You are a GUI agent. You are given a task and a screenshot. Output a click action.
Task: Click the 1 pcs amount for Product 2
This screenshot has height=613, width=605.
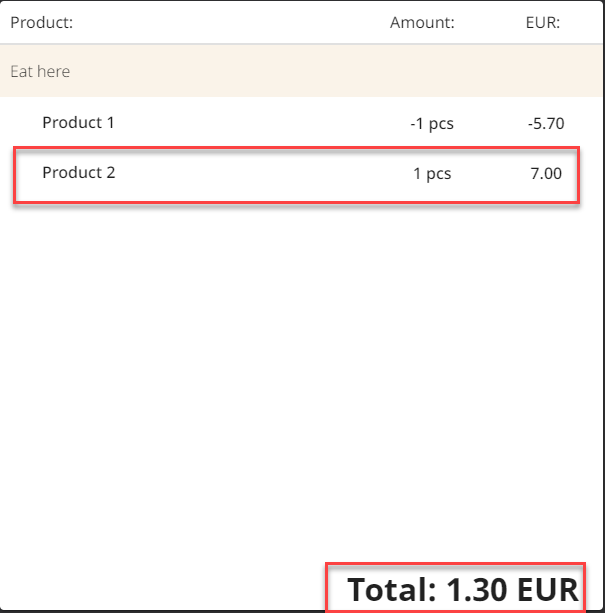(432, 174)
